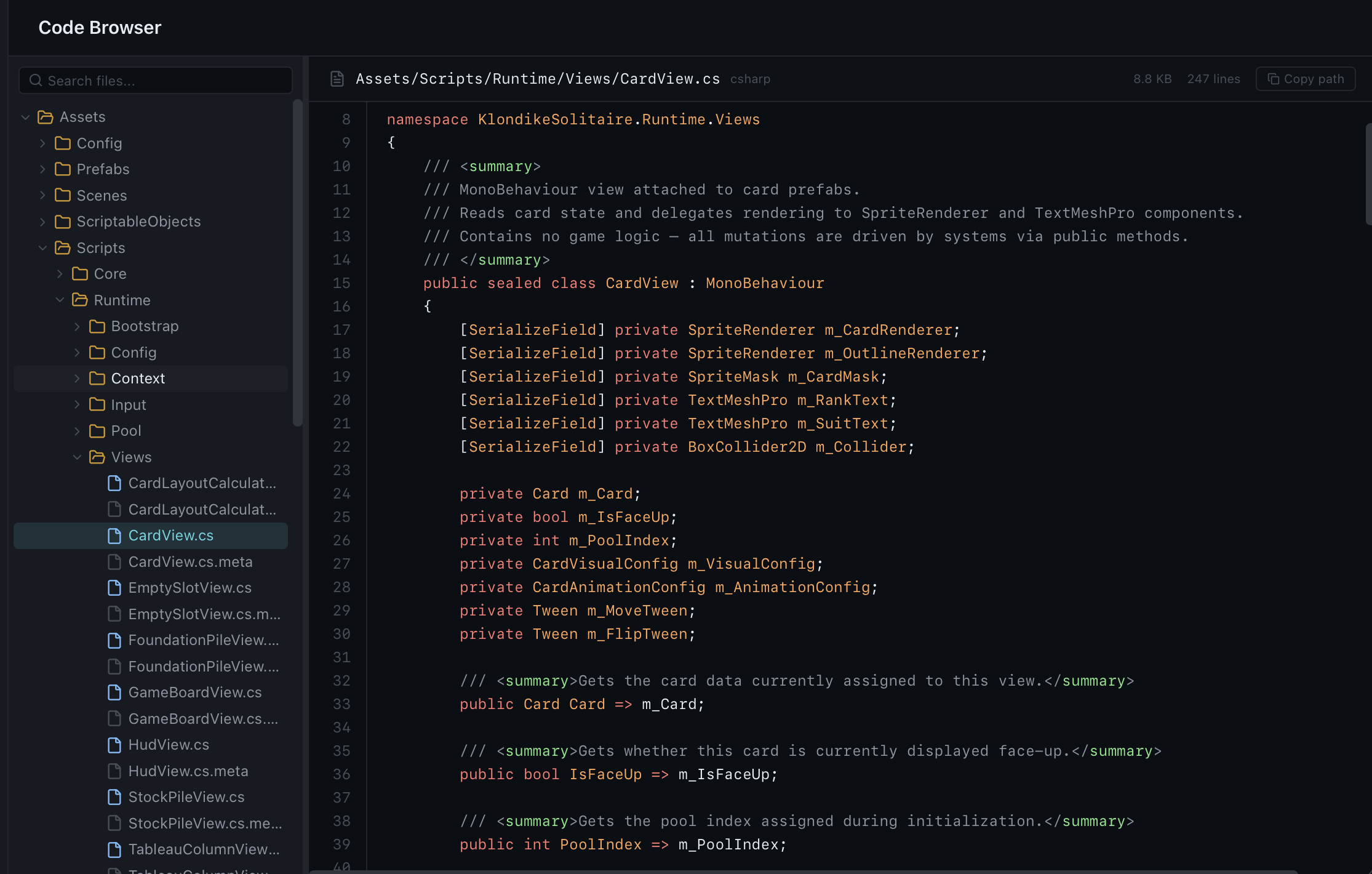Click the file icon next to CardView.cs path header

click(x=337, y=79)
